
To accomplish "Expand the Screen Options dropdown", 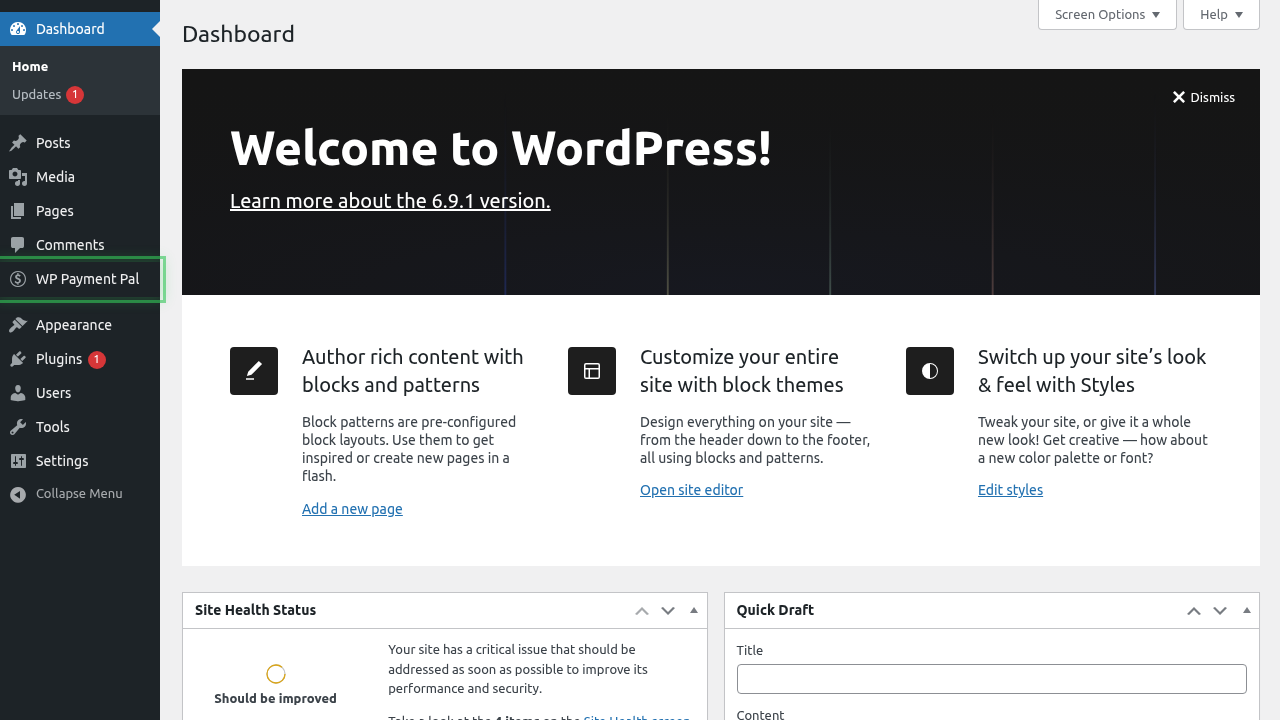I will pos(1107,15).
